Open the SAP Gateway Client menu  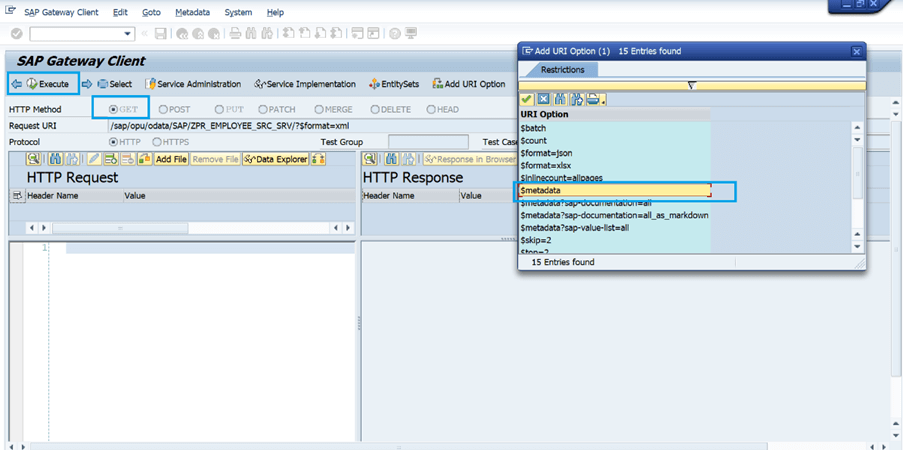(61, 12)
